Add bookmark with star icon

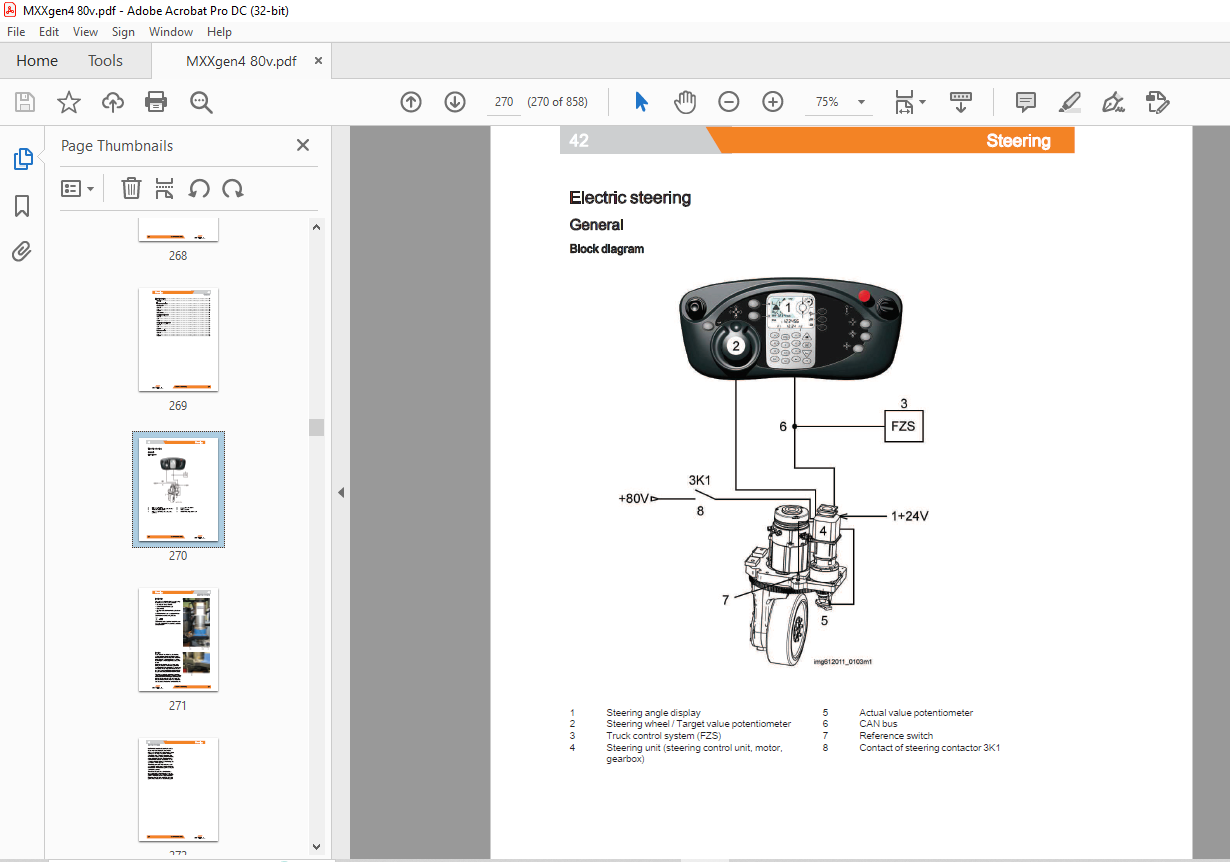[69, 102]
